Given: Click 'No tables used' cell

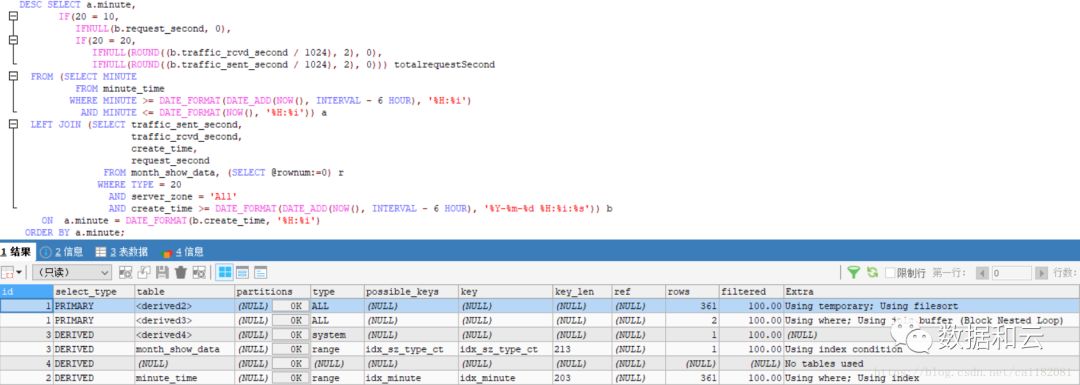Looking at the screenshot, I should point(931,364).
